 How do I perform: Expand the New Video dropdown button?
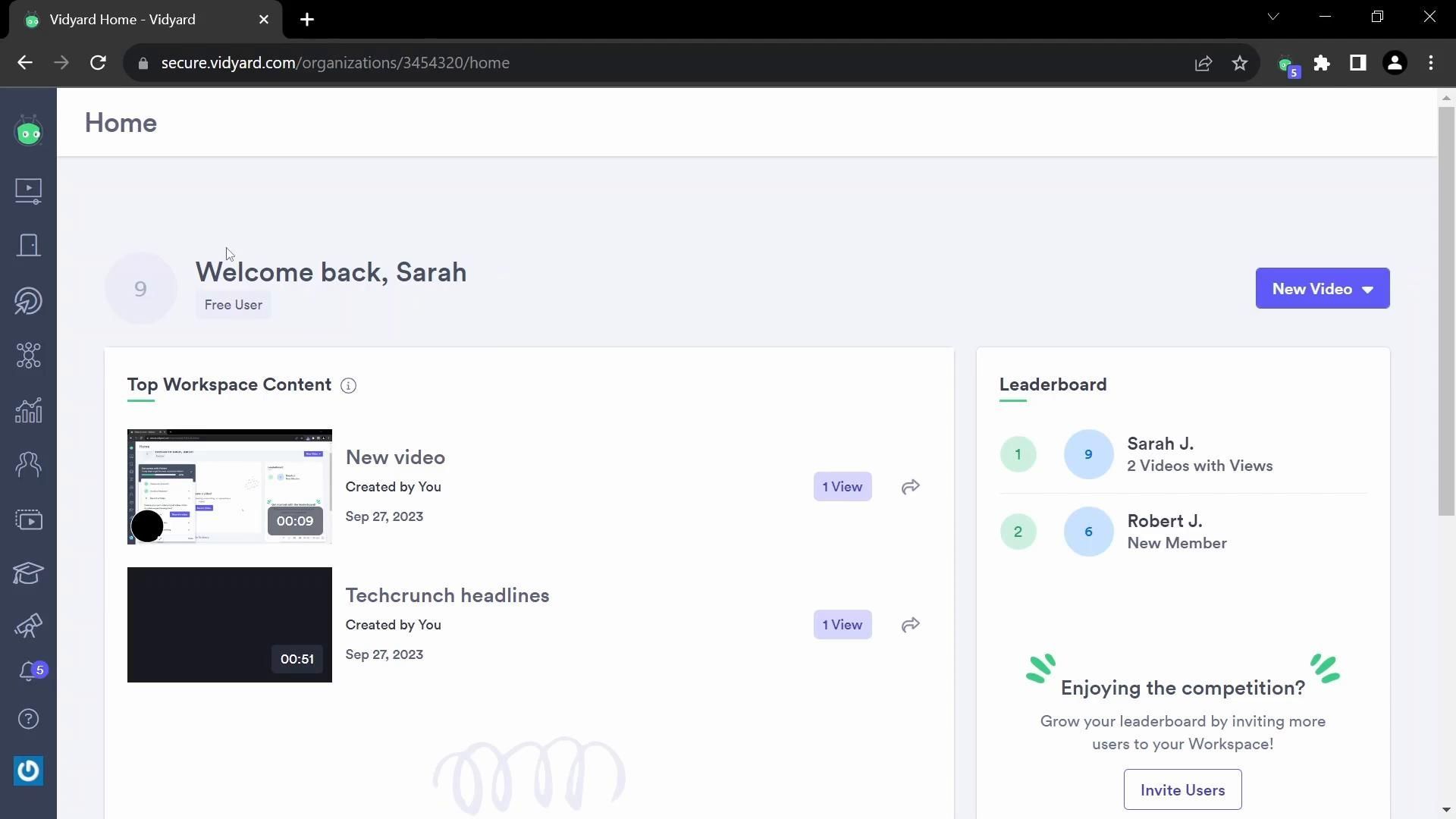(1322, 289)
